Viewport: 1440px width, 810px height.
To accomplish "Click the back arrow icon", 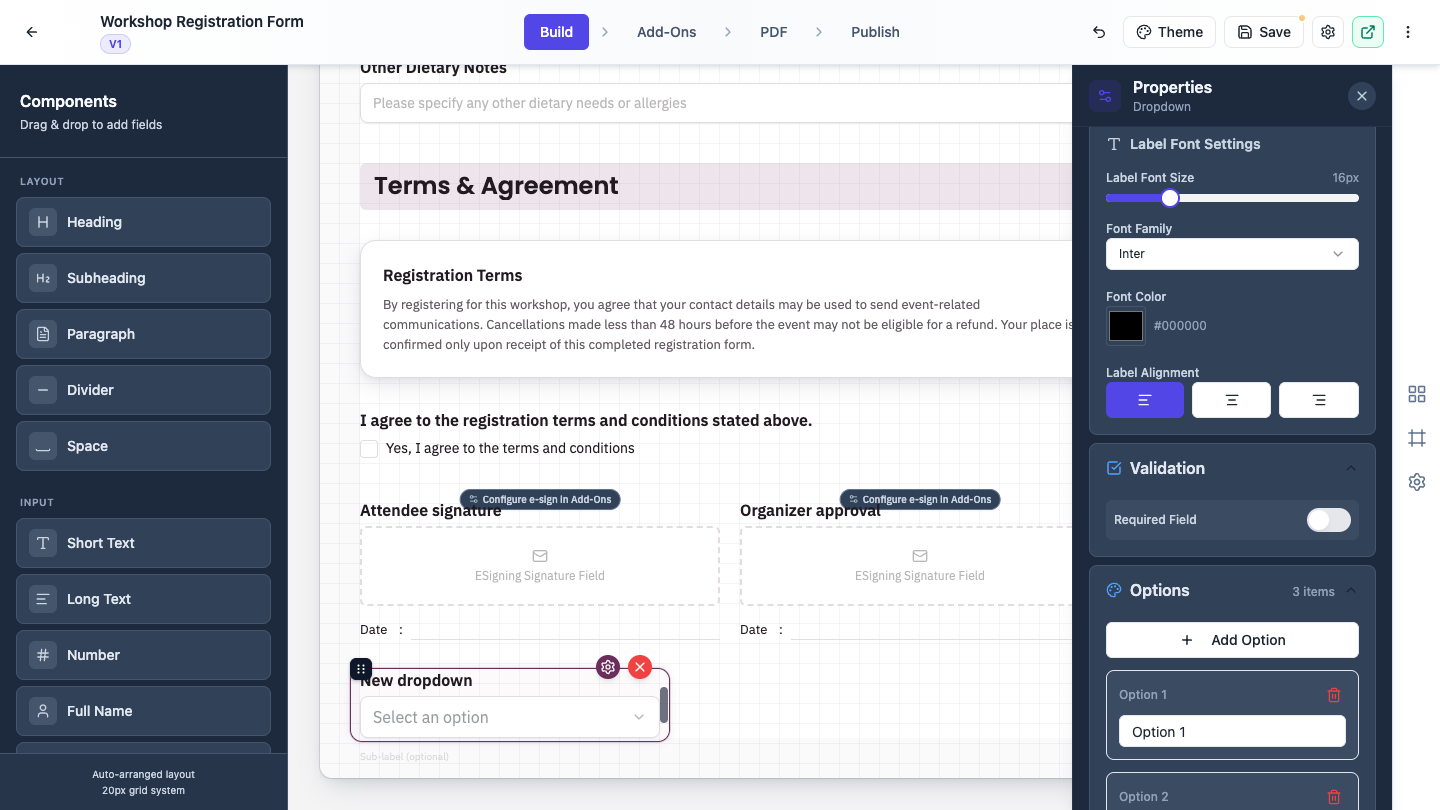I will (x=32, y=32).
